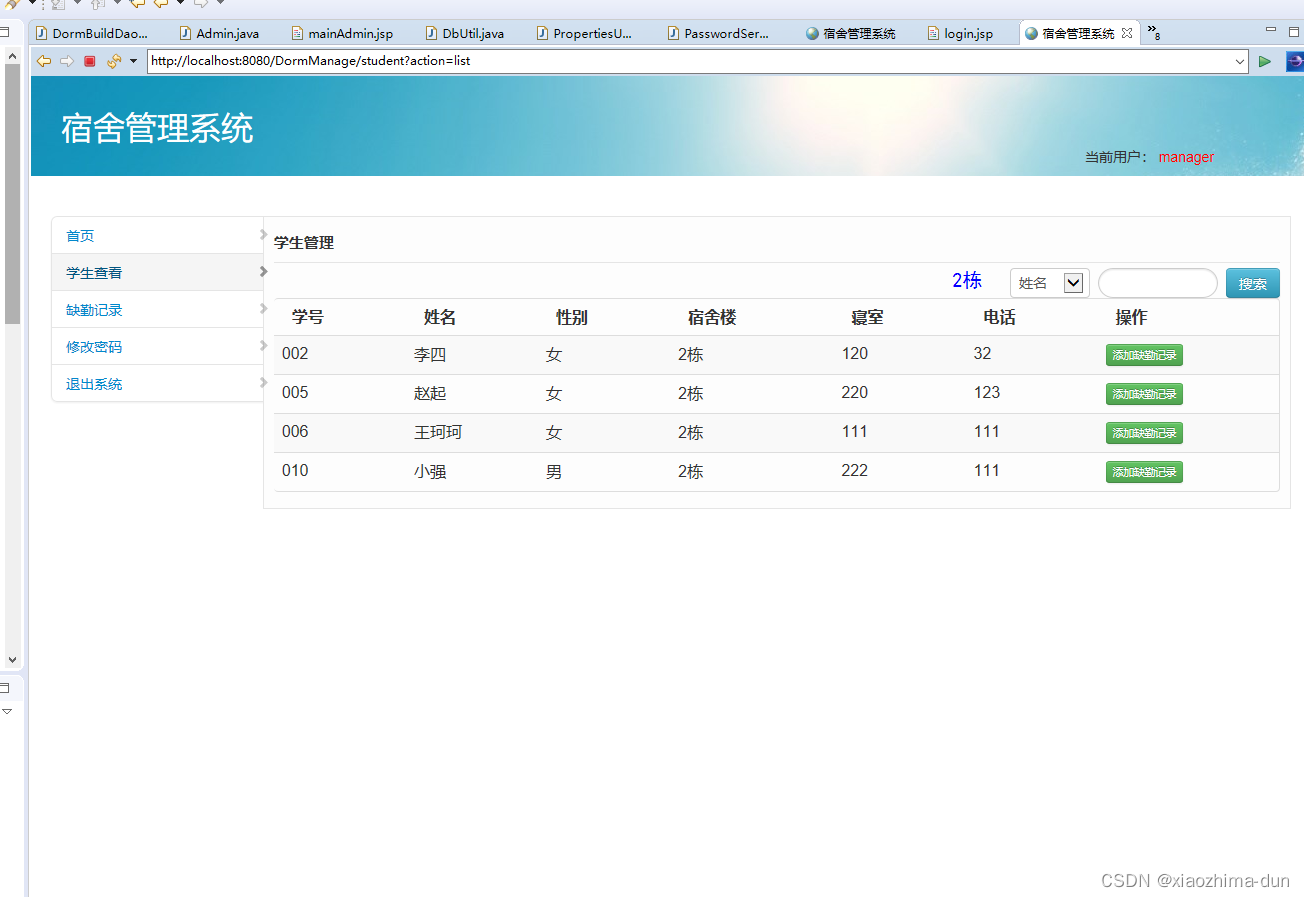Switch to the inactive 宿舍管理系统 browser tab
Image resolution: width=1304 pixels, height=897 pixels.
point(851,33)
